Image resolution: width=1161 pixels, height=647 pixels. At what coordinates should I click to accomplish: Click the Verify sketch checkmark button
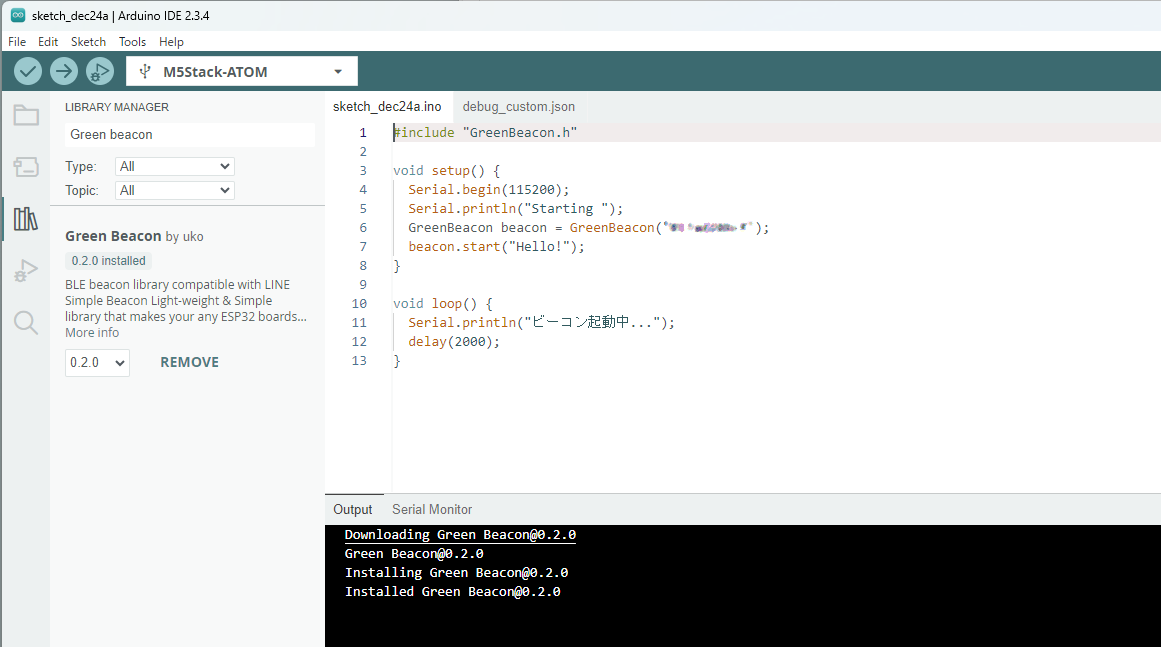tap(27, 71)
